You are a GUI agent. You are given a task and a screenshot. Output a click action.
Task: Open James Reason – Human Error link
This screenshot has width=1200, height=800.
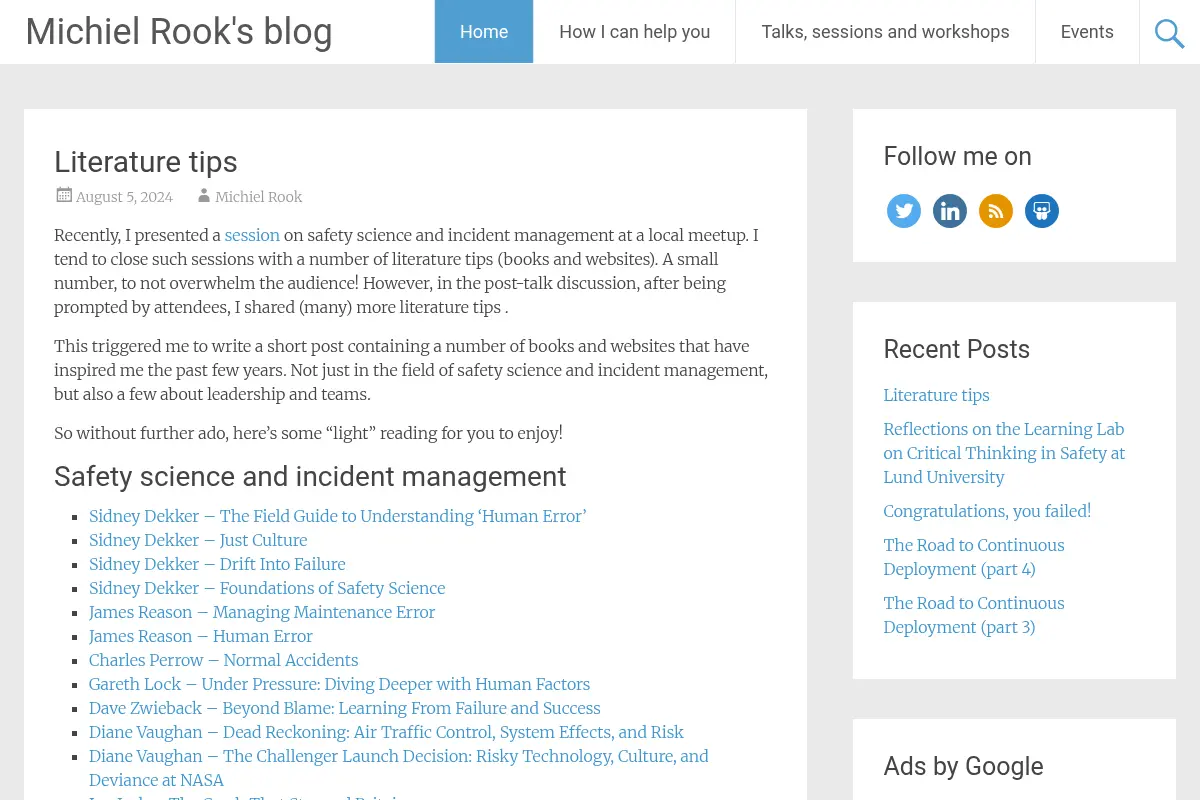201,636
